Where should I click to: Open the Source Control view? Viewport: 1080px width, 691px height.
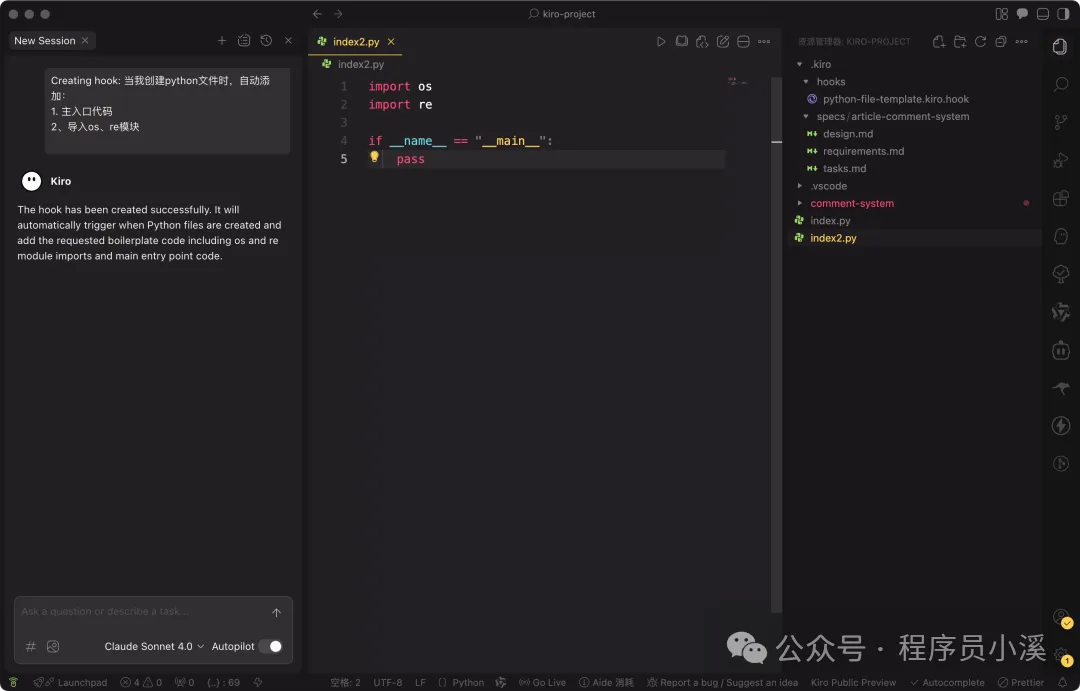coord(1061,123)
